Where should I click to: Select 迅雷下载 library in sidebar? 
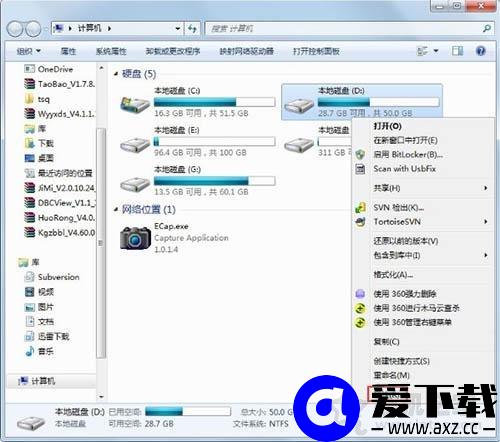click(x=47, y=336)
